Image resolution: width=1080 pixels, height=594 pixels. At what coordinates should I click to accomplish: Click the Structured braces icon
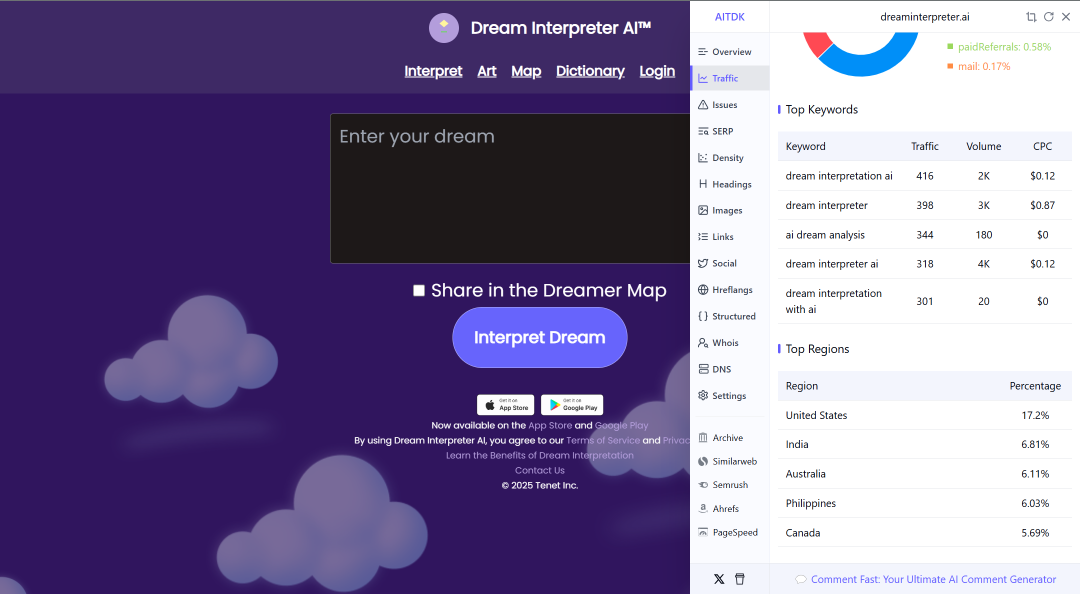[x=703, y=316]
